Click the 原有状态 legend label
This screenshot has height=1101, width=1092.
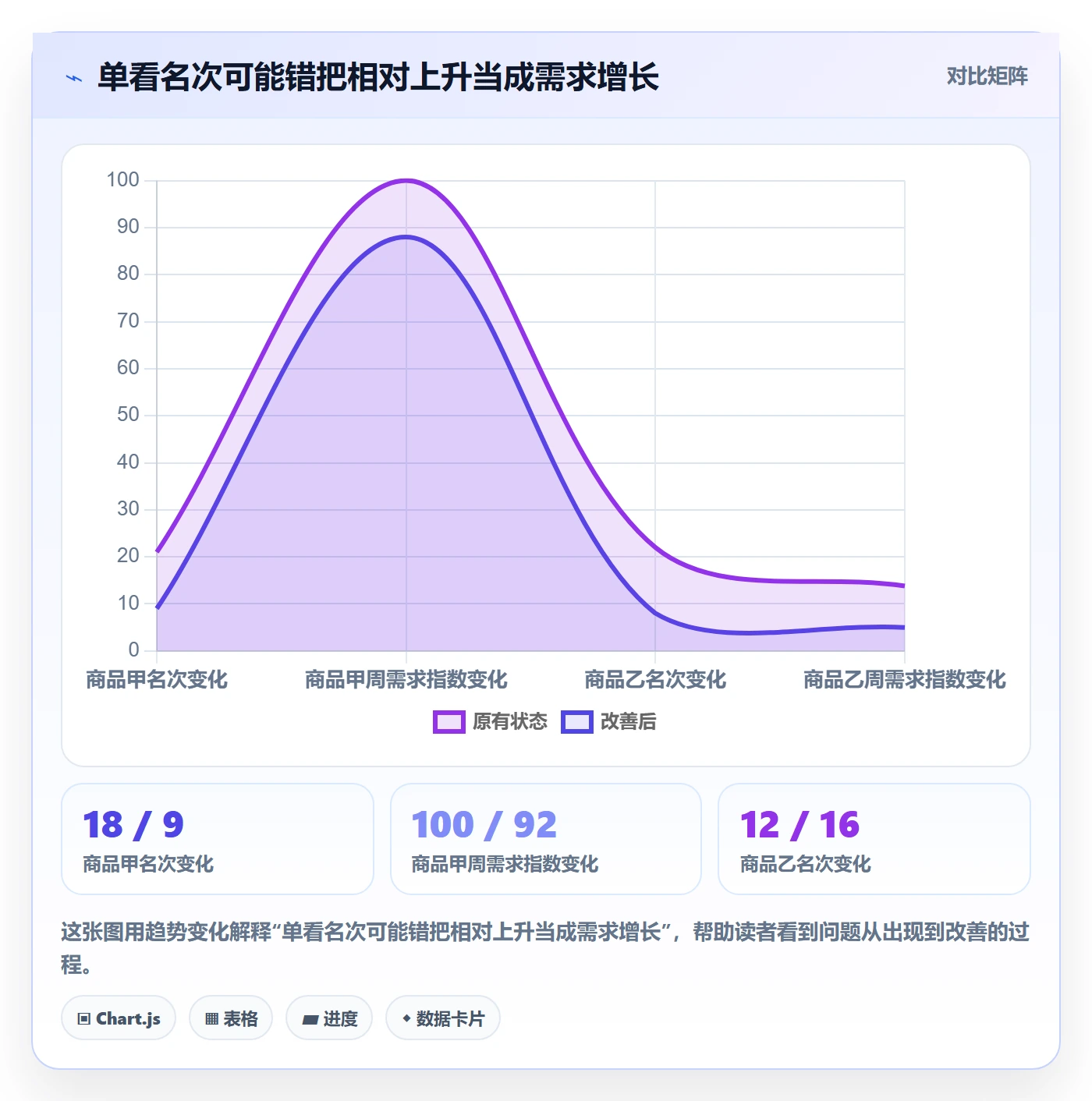click(510, 722)
